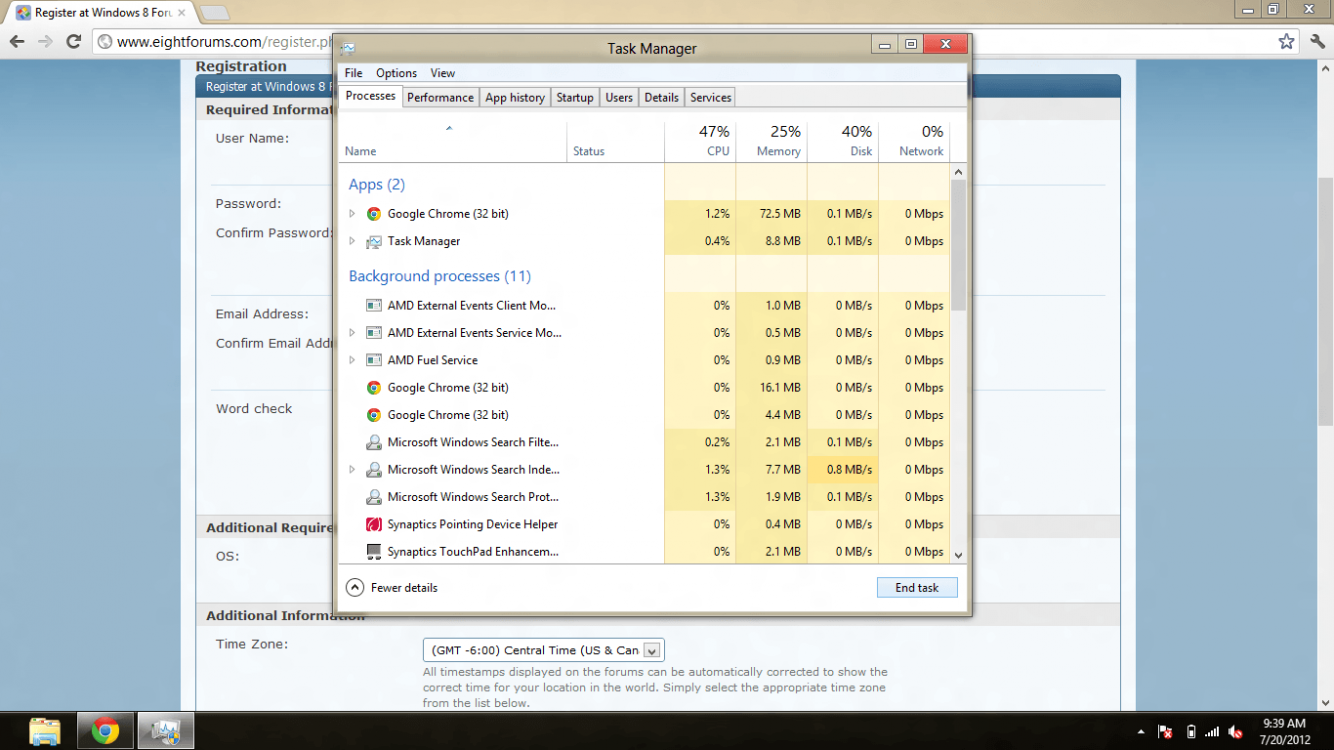
Task: Select the Apps (2) group heading
Action: click(x=377, y=185)
